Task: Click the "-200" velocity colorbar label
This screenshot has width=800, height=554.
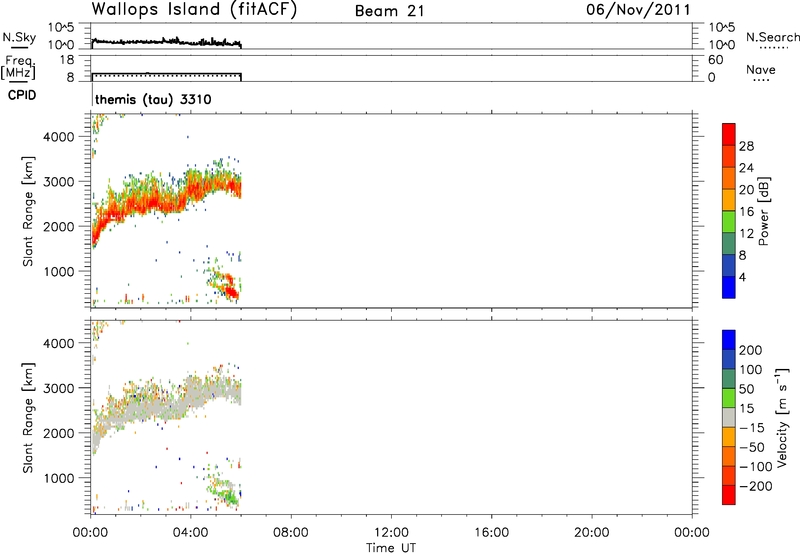Action: [x=756, y=486]
